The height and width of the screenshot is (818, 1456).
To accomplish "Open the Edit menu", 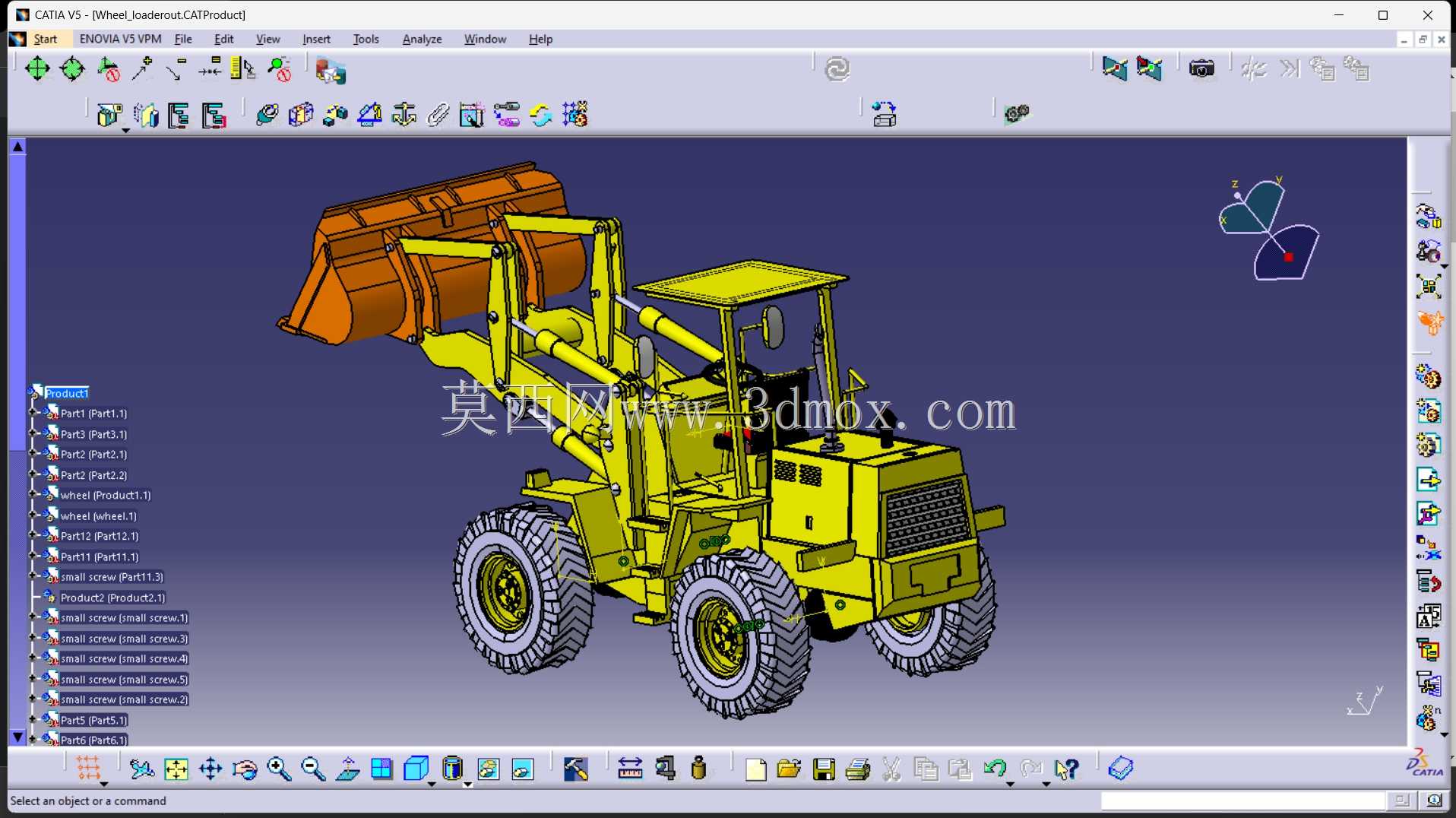I will coord(223,39).
